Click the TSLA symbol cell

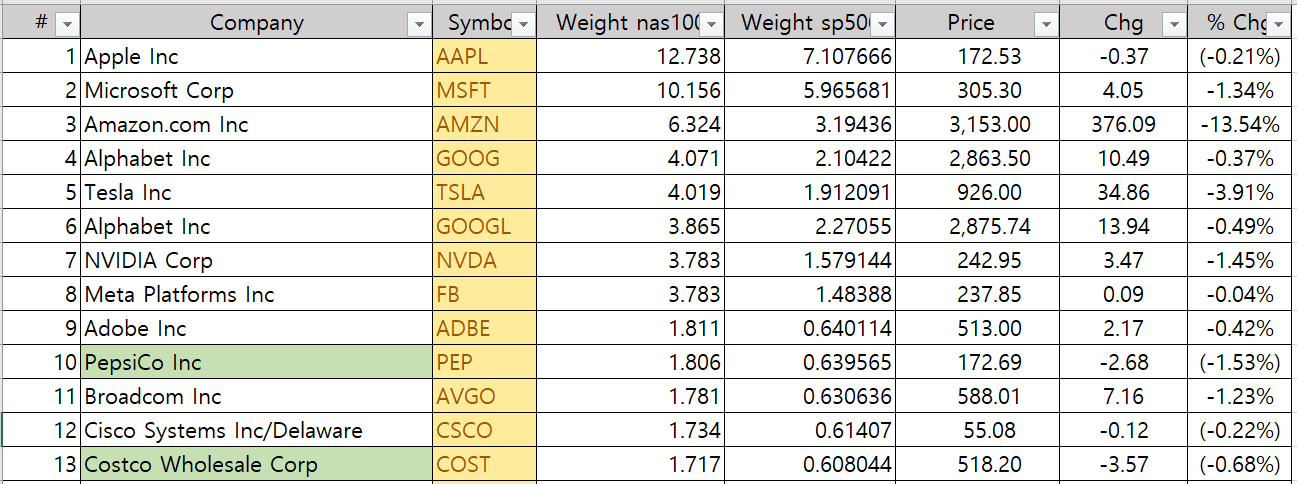pos(485,193)
